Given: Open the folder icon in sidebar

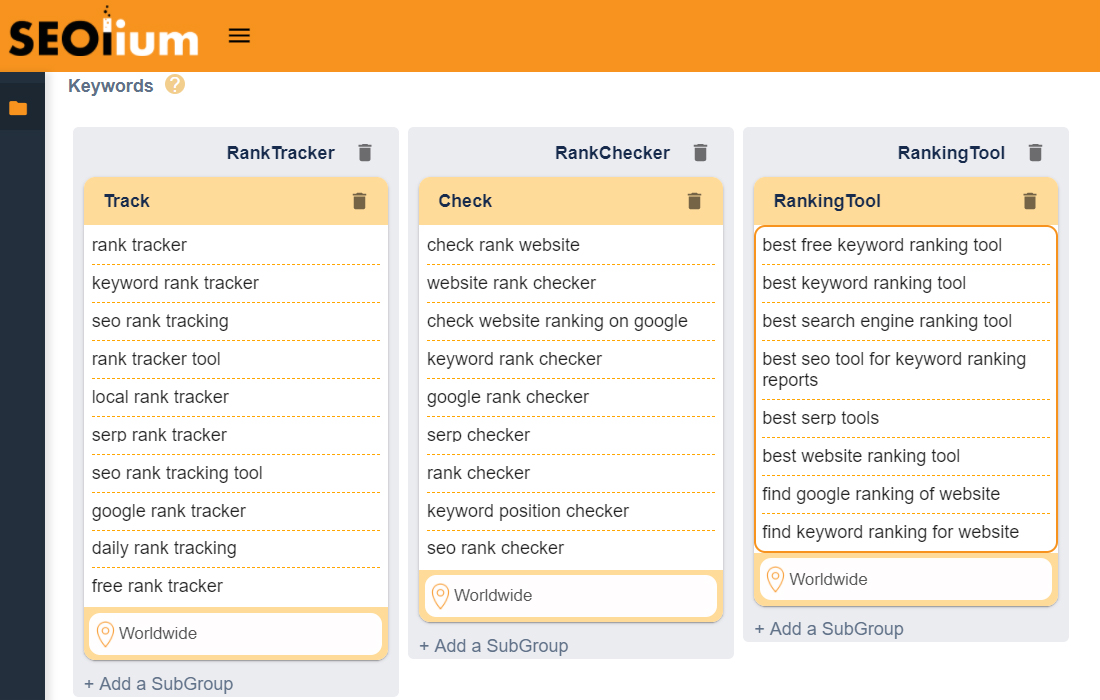Looking at the screenshot, I should [x=18, y=108].
